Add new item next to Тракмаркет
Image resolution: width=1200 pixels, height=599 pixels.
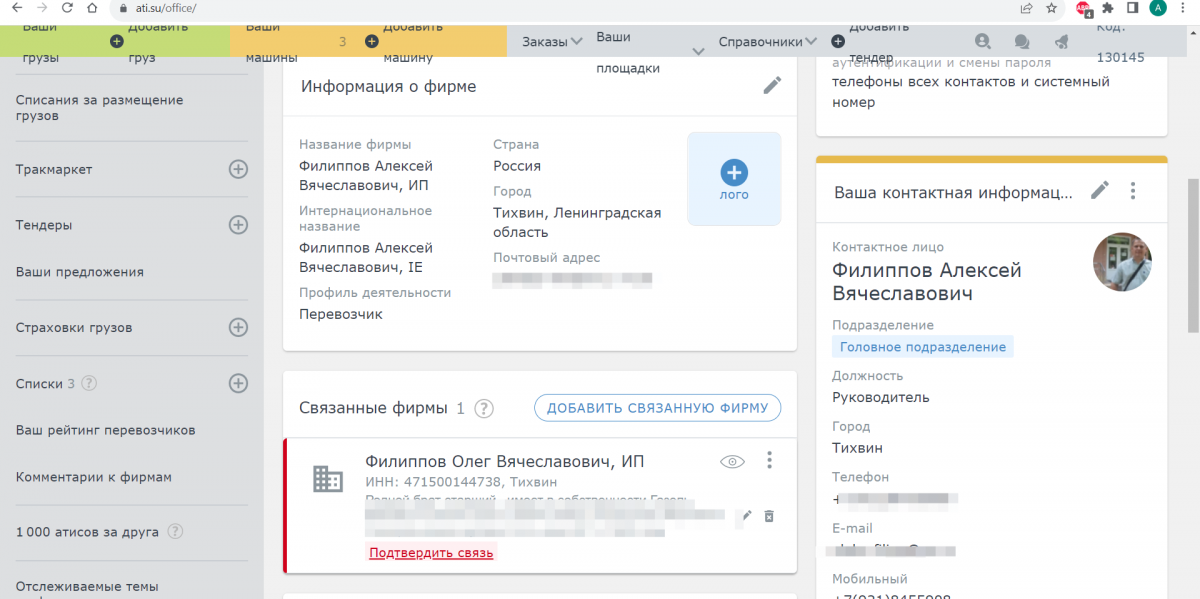(238, 170)
